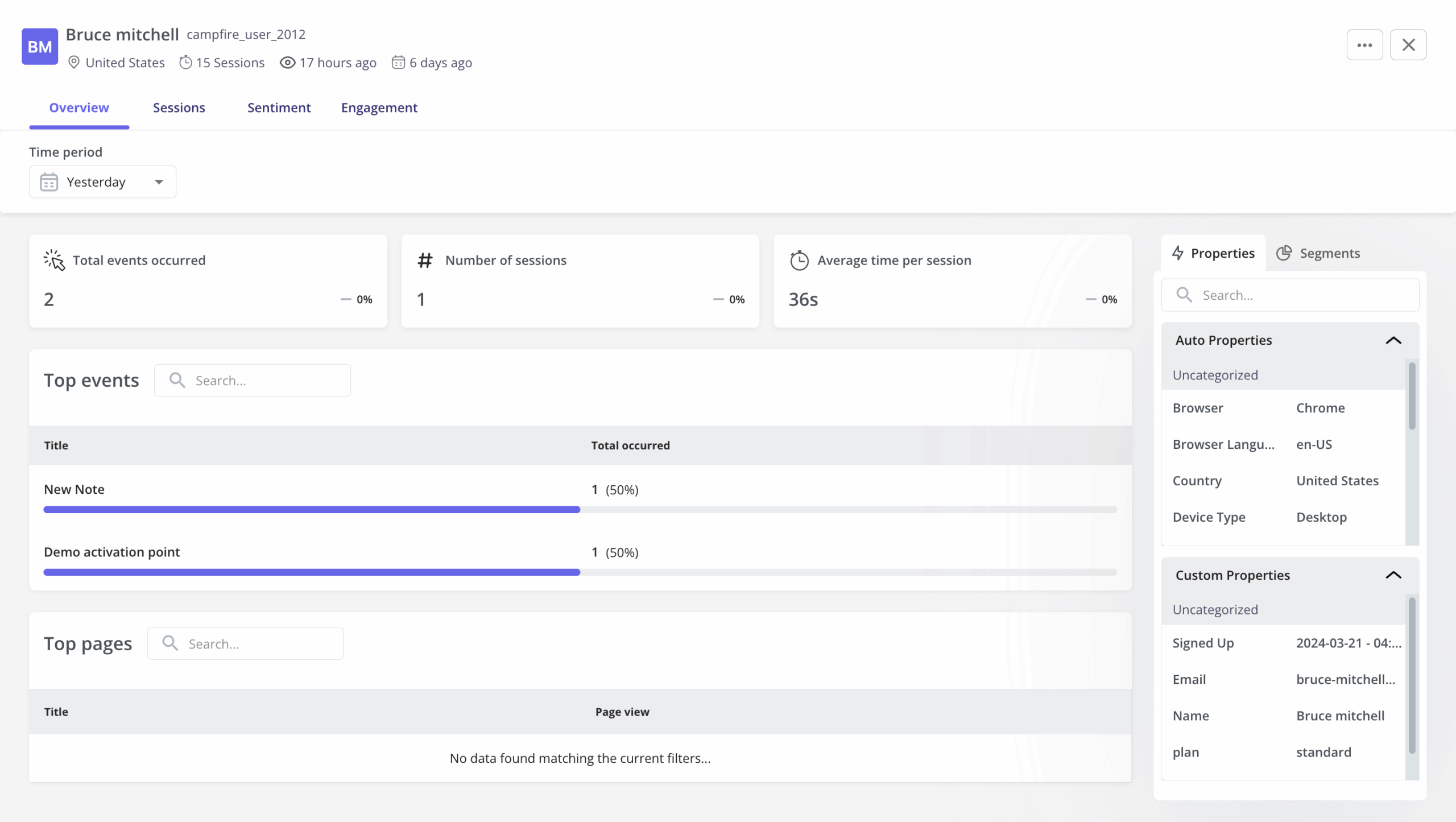The image size is (1456, 822).
Task: Click the magnifier icon in Top events search
Action: click(x=177, y=380)
